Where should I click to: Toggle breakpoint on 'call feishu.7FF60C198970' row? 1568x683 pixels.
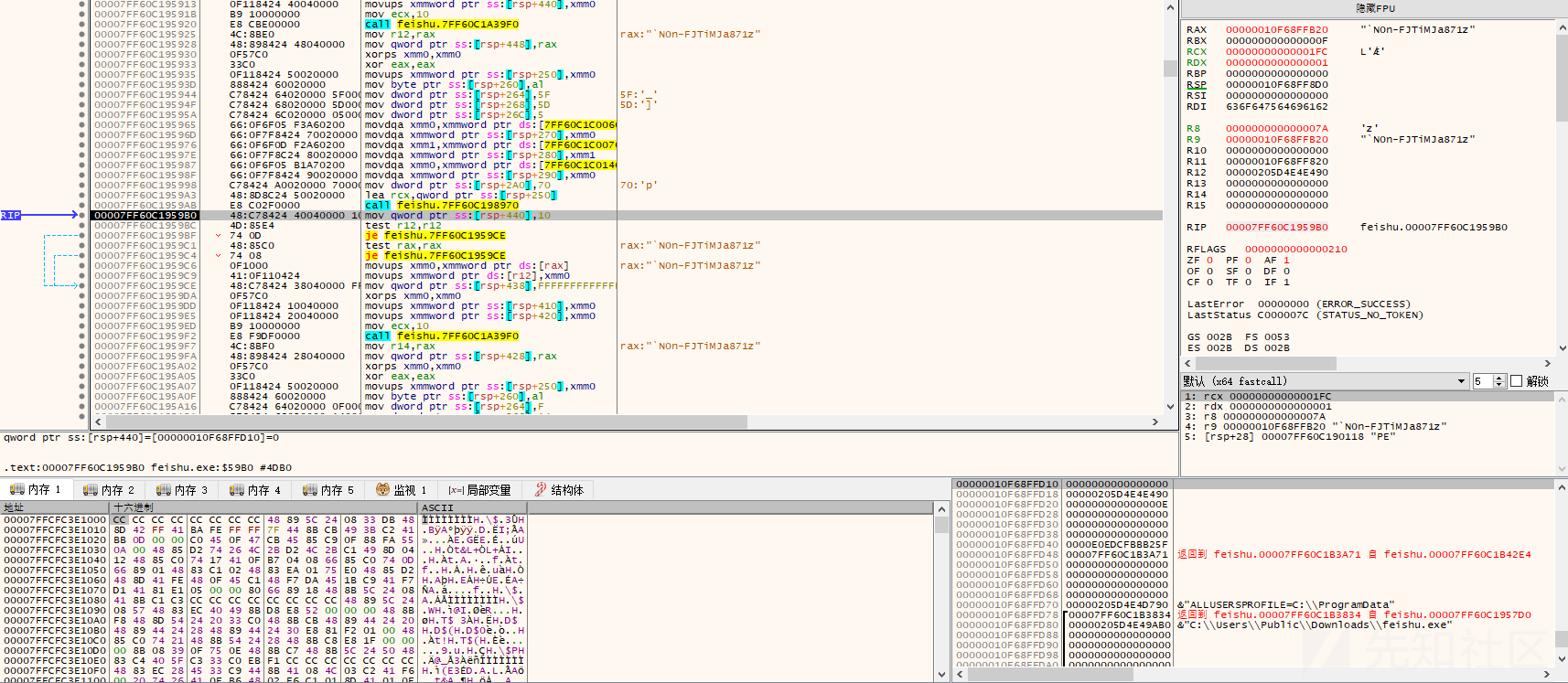82,206
